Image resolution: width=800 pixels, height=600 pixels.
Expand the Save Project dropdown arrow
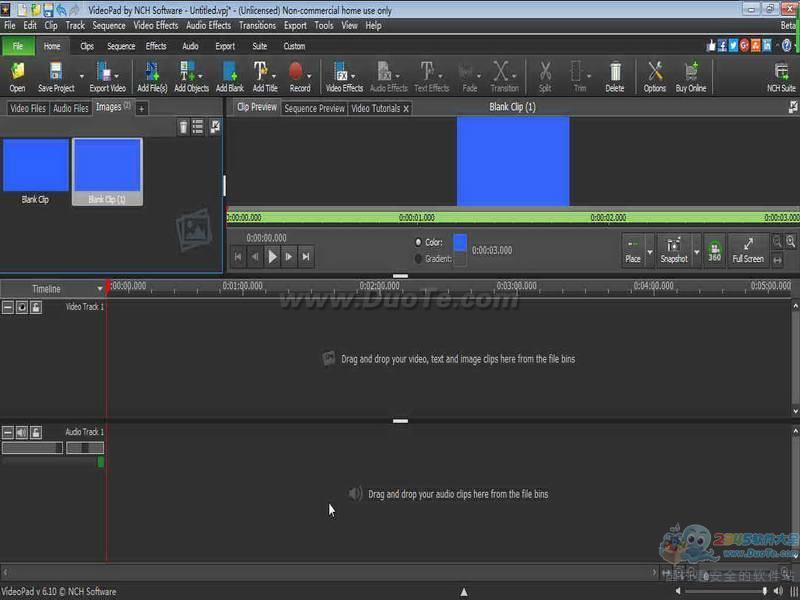coord(82,76)
